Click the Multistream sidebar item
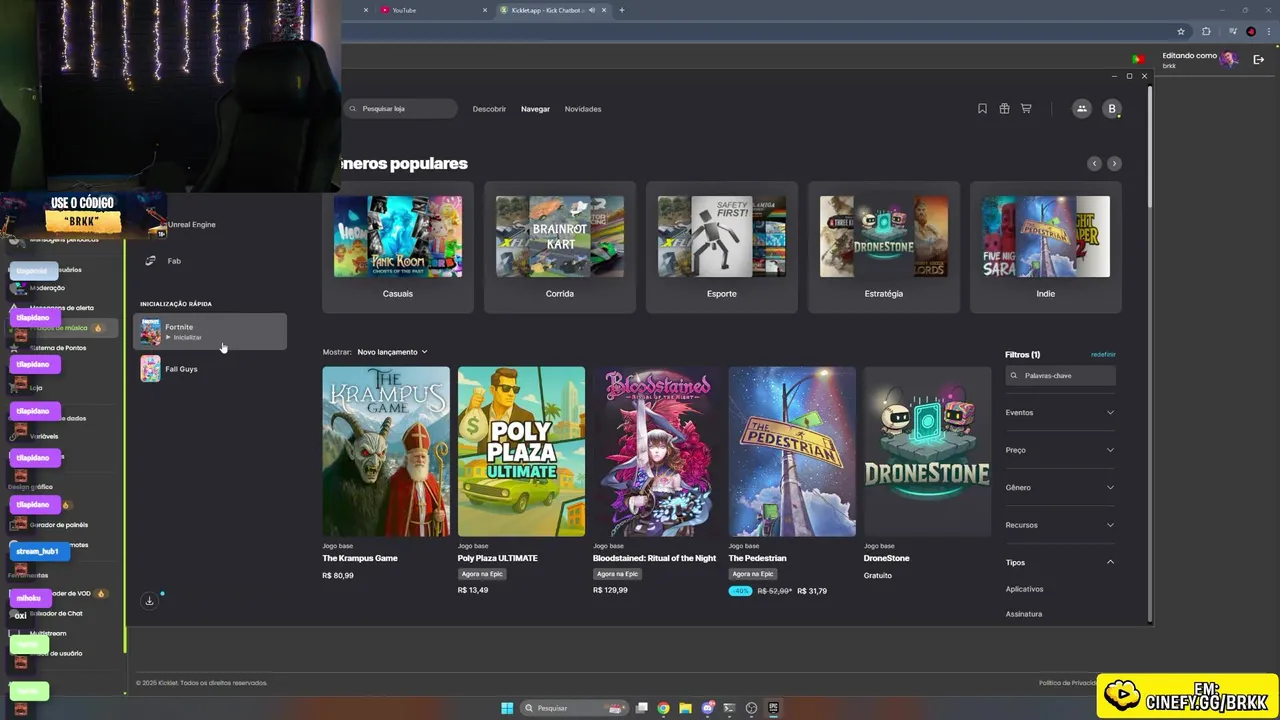The height and width of the screenshot is (720, 1280). (48, 633)
